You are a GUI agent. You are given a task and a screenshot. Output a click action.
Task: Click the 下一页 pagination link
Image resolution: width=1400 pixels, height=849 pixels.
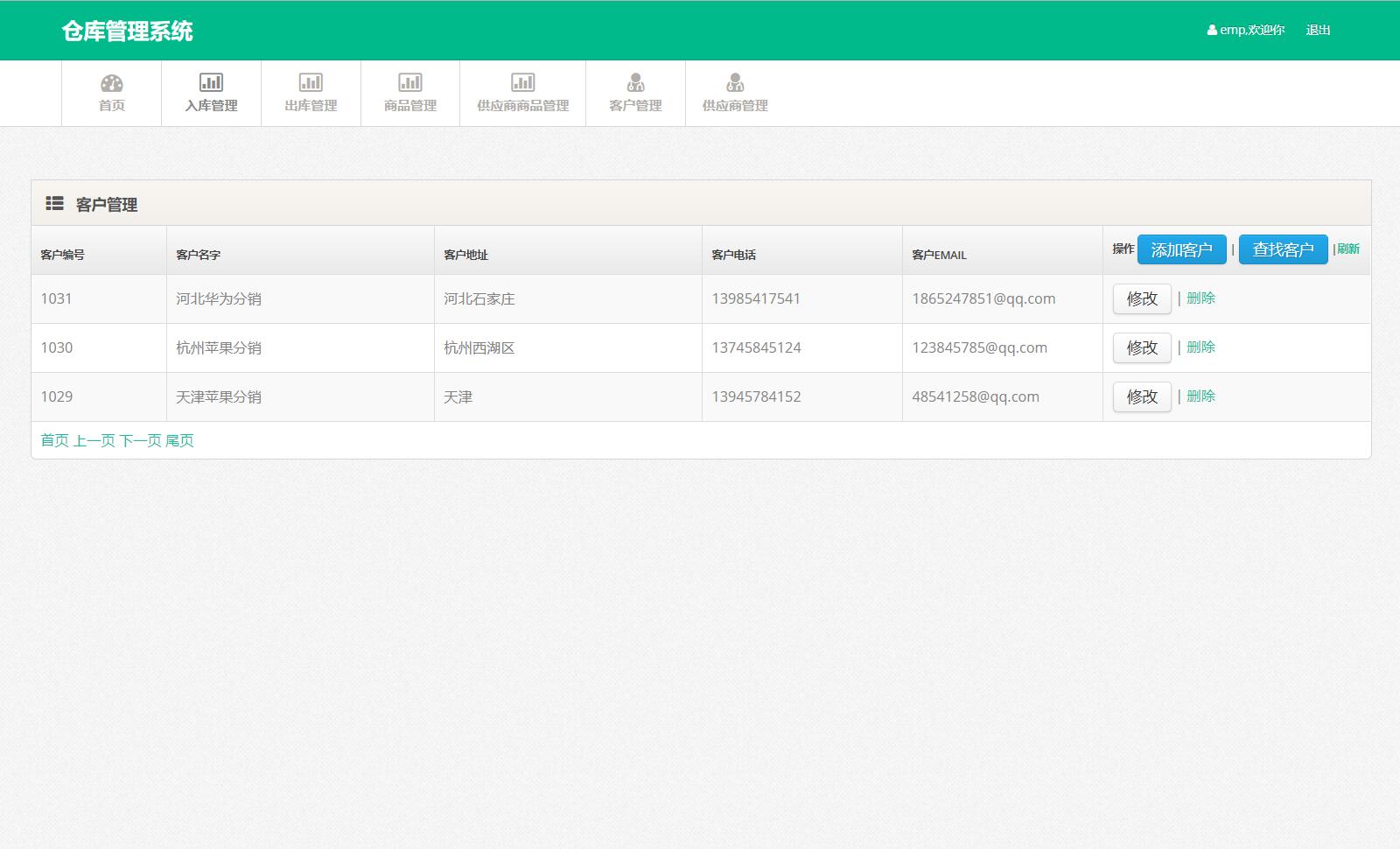point(140,440)
